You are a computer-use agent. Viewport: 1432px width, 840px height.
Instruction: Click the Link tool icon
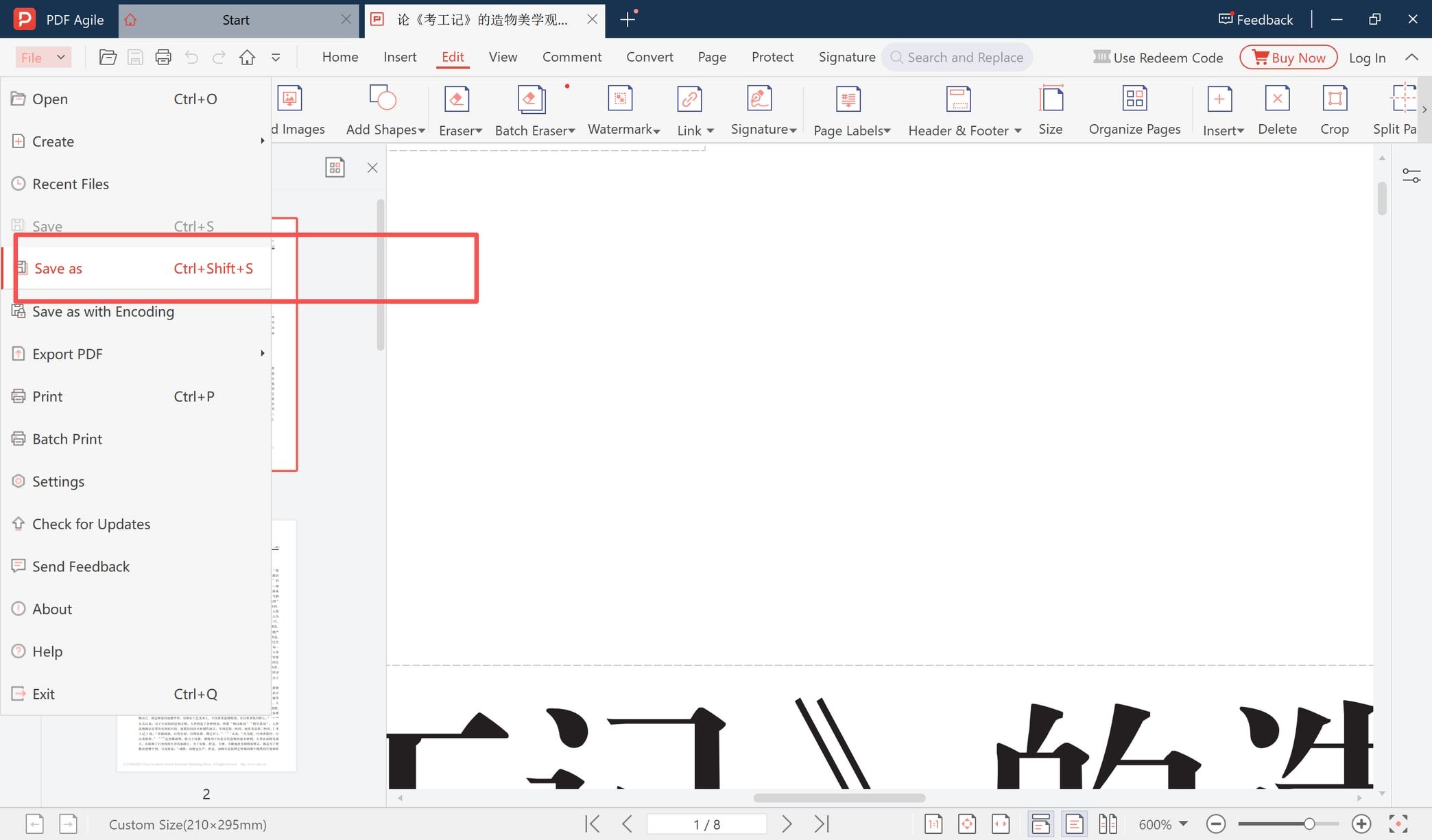tap(689, 99)
